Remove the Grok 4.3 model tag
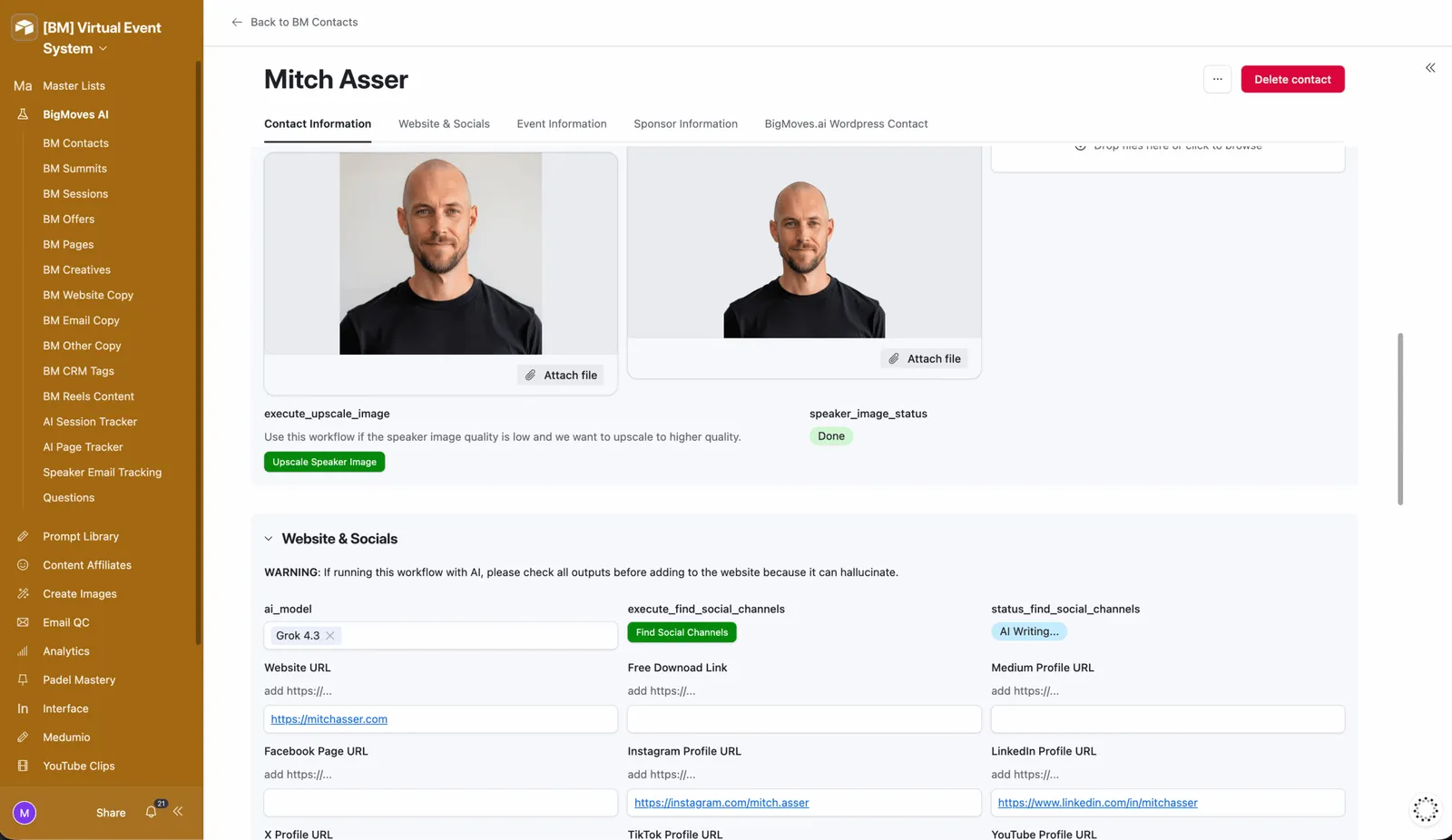The width and height of the screenshot is (1452, 840). [330, 636]
